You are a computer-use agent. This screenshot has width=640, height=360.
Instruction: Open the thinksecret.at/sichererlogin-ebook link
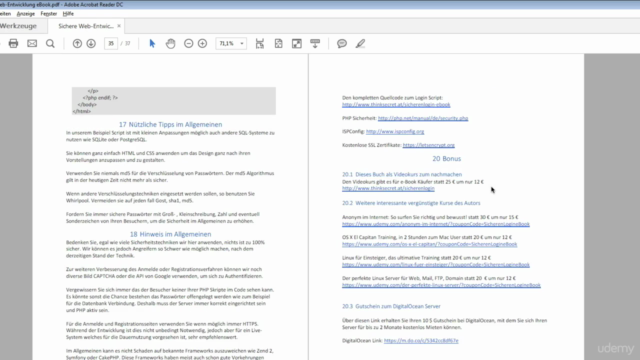click(396, 104)
